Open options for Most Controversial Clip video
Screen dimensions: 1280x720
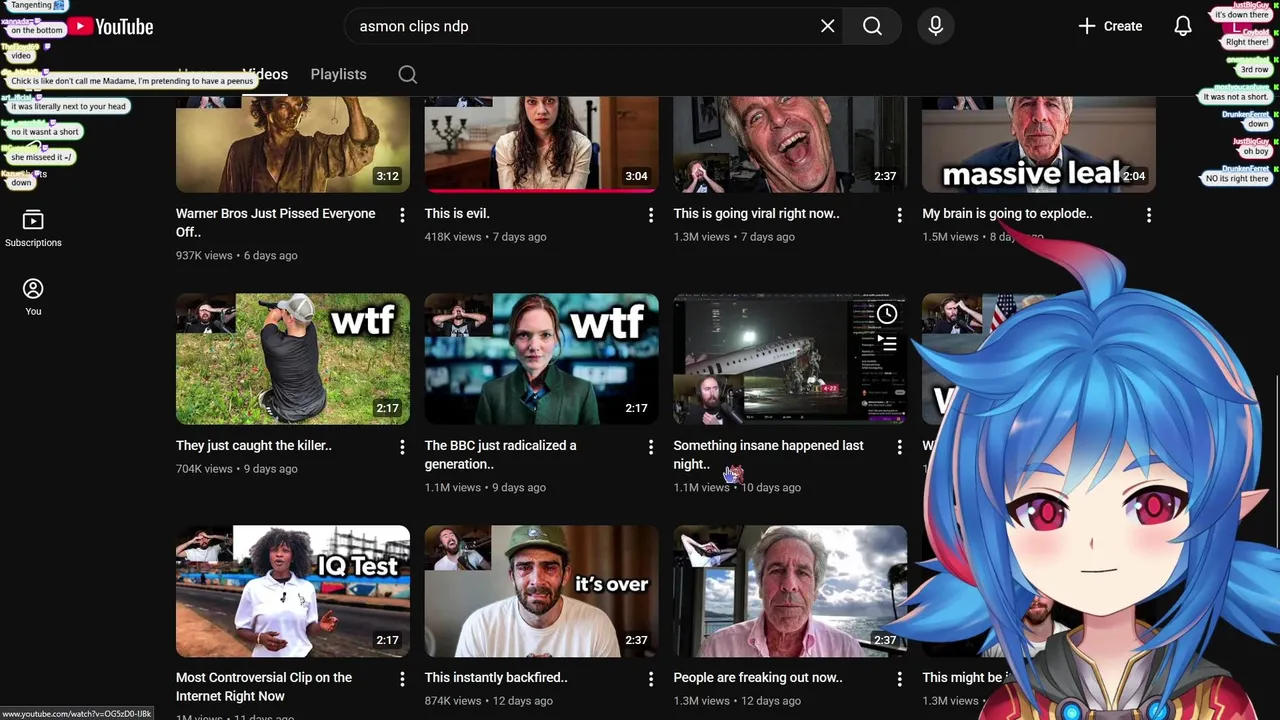point(402,679)
